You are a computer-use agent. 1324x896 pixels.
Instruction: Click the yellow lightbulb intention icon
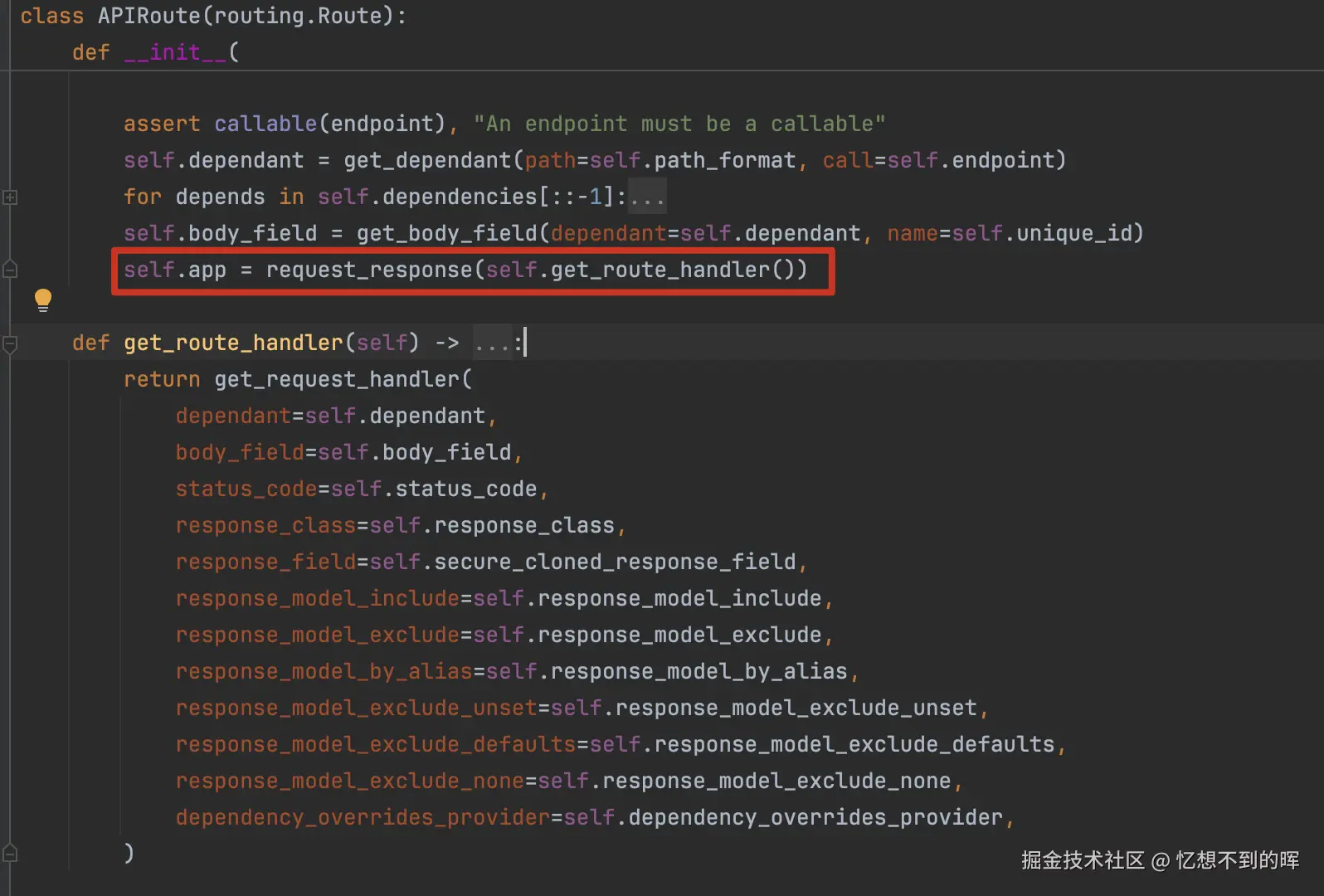tap(43, 299)
